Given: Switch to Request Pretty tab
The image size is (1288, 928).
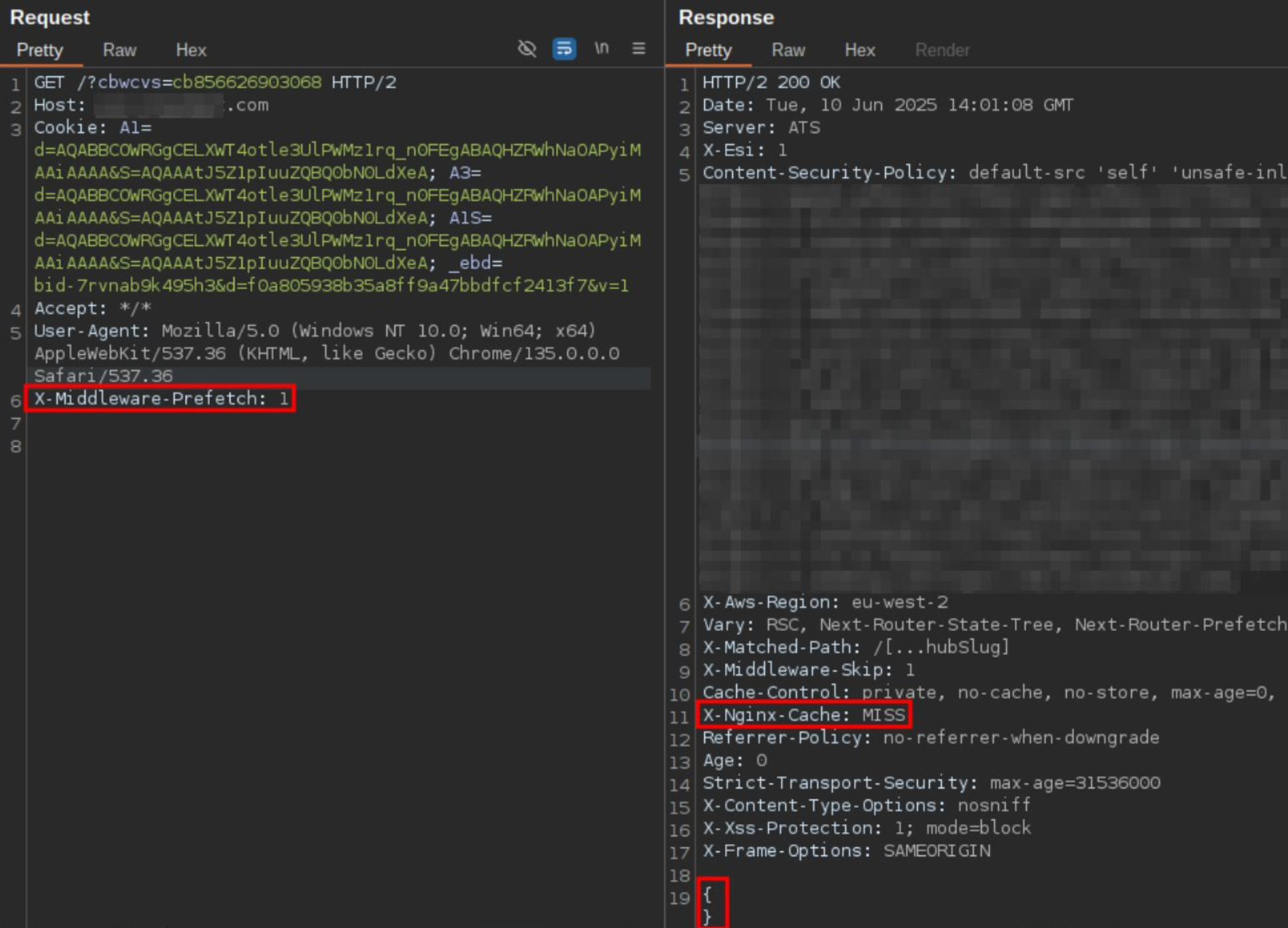Looking at the screenshot, I should click(x=40, y=51).
